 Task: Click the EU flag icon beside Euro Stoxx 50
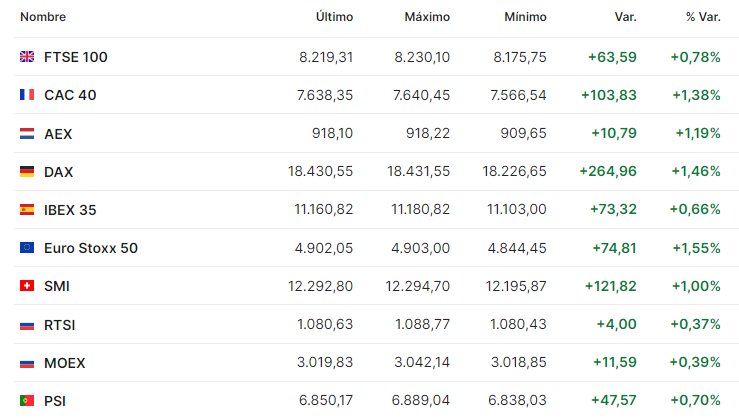click(x=27, y=248)
